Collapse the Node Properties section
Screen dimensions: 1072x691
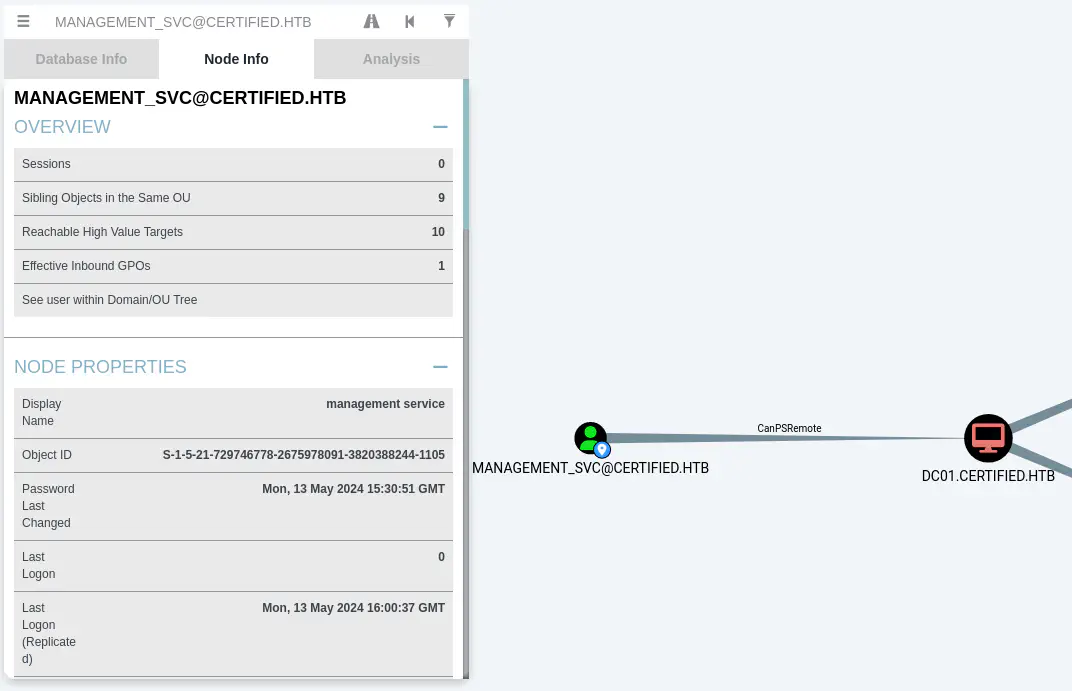click(440, 367)
